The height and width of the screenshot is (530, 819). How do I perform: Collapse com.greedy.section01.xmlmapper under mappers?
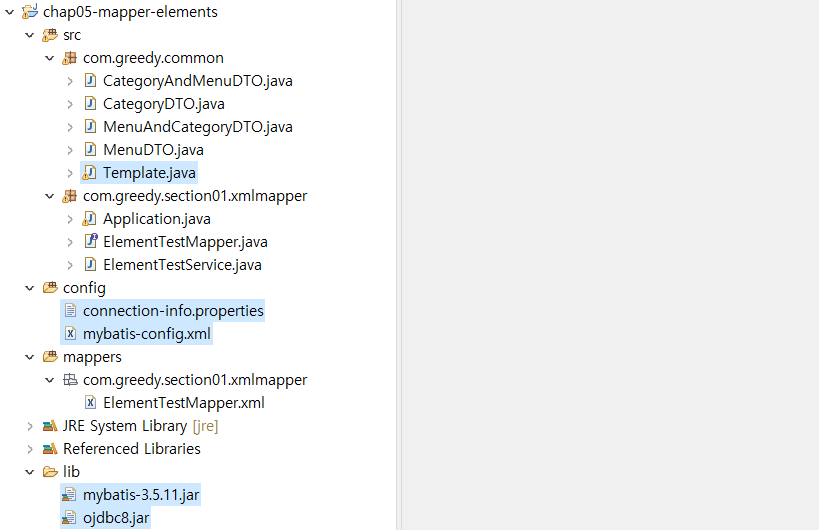click(x=50, y=380)
